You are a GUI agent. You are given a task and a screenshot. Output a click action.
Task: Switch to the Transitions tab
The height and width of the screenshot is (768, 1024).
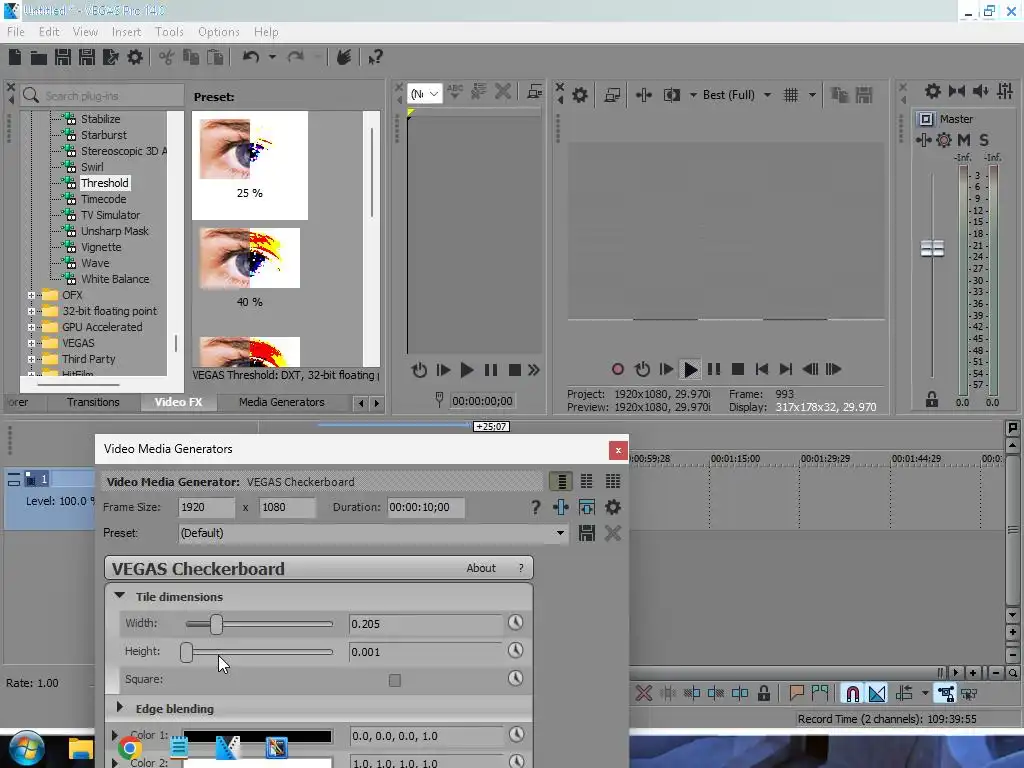(x=93, y=402)
